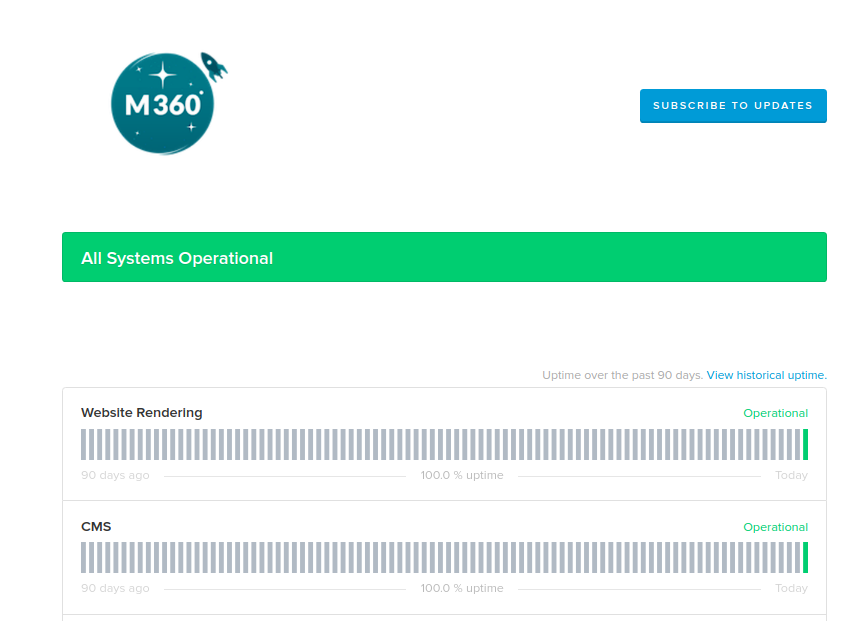Image resolution: width=848 pixels, height=621 pixels.
Task: Click the Subscribe to Updates button
Action: pos(733,106)
